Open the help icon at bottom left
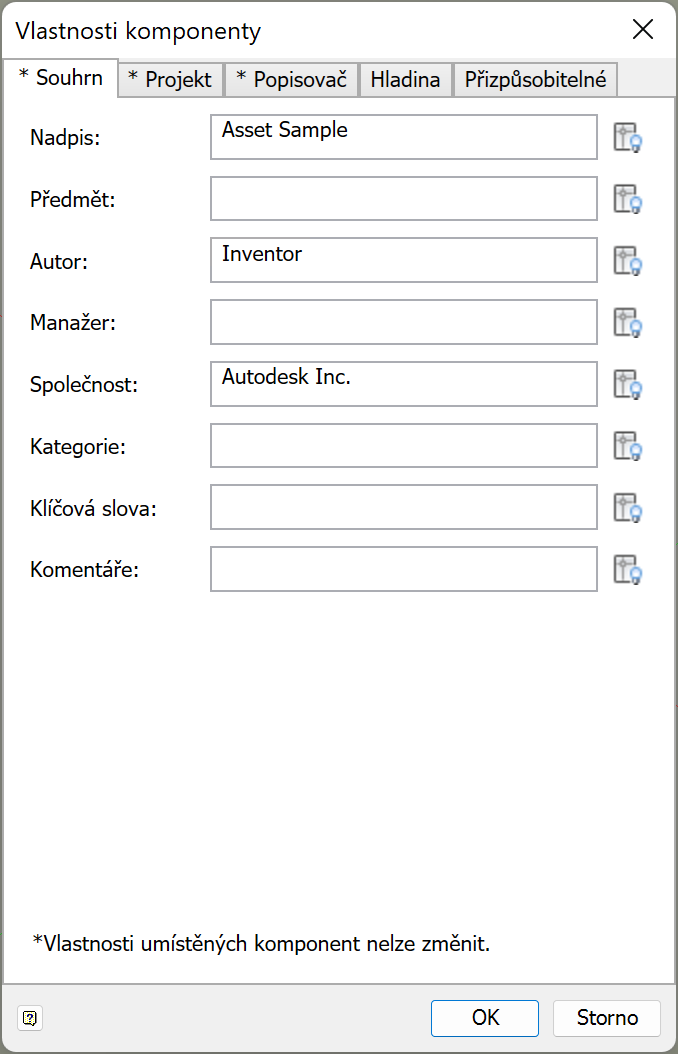The width and height of the screenshot is (678, 1054). pos(30,1018)
